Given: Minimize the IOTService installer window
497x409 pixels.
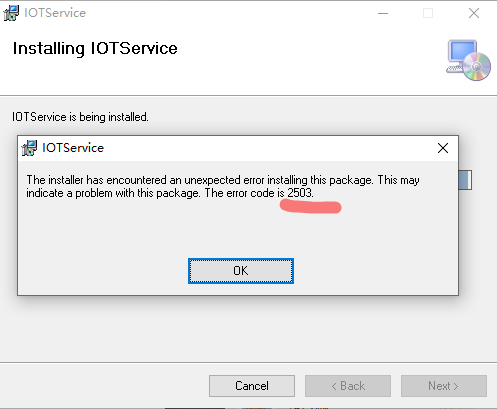Looking at the screenshot, I should click(383, 13).
